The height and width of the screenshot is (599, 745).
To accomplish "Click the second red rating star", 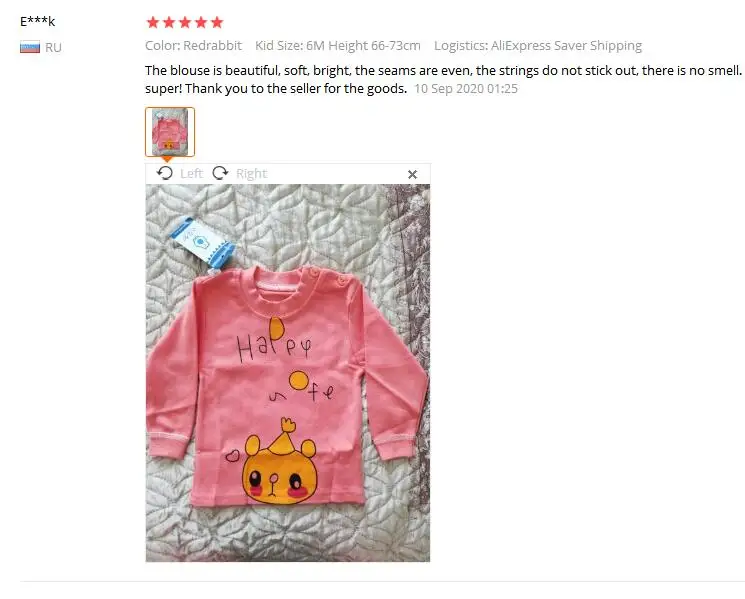I will click(x=169, y=22).
